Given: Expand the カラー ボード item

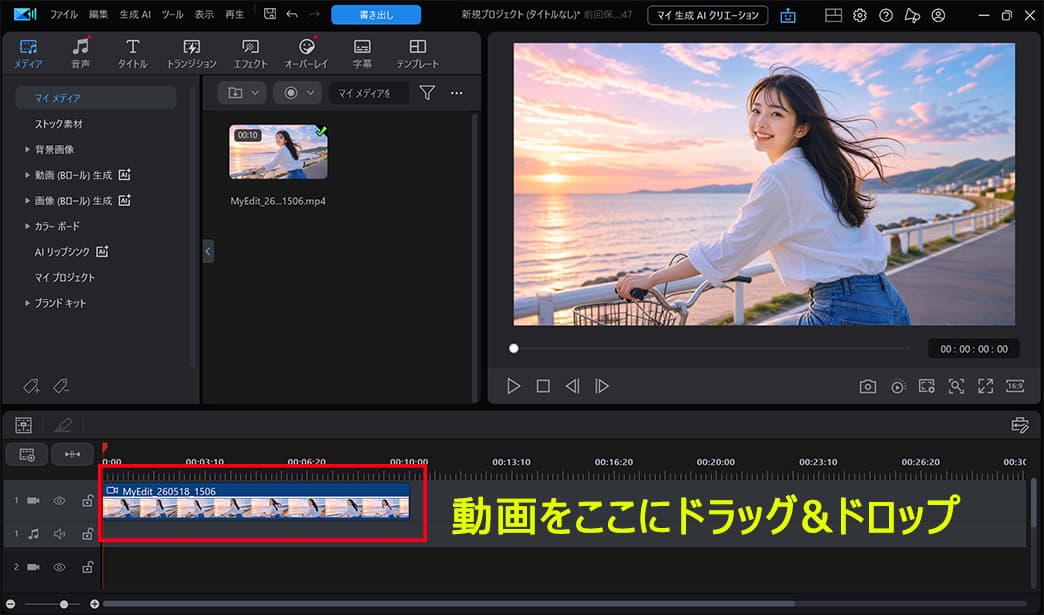Looking at the screenshot, I should [27, 226].
